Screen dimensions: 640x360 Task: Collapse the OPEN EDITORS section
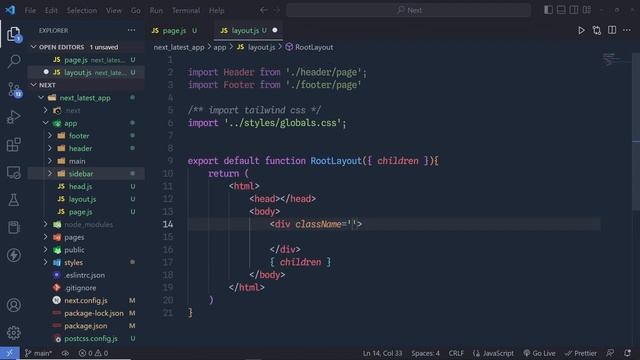pyautogui.click(x=33, y=47)
